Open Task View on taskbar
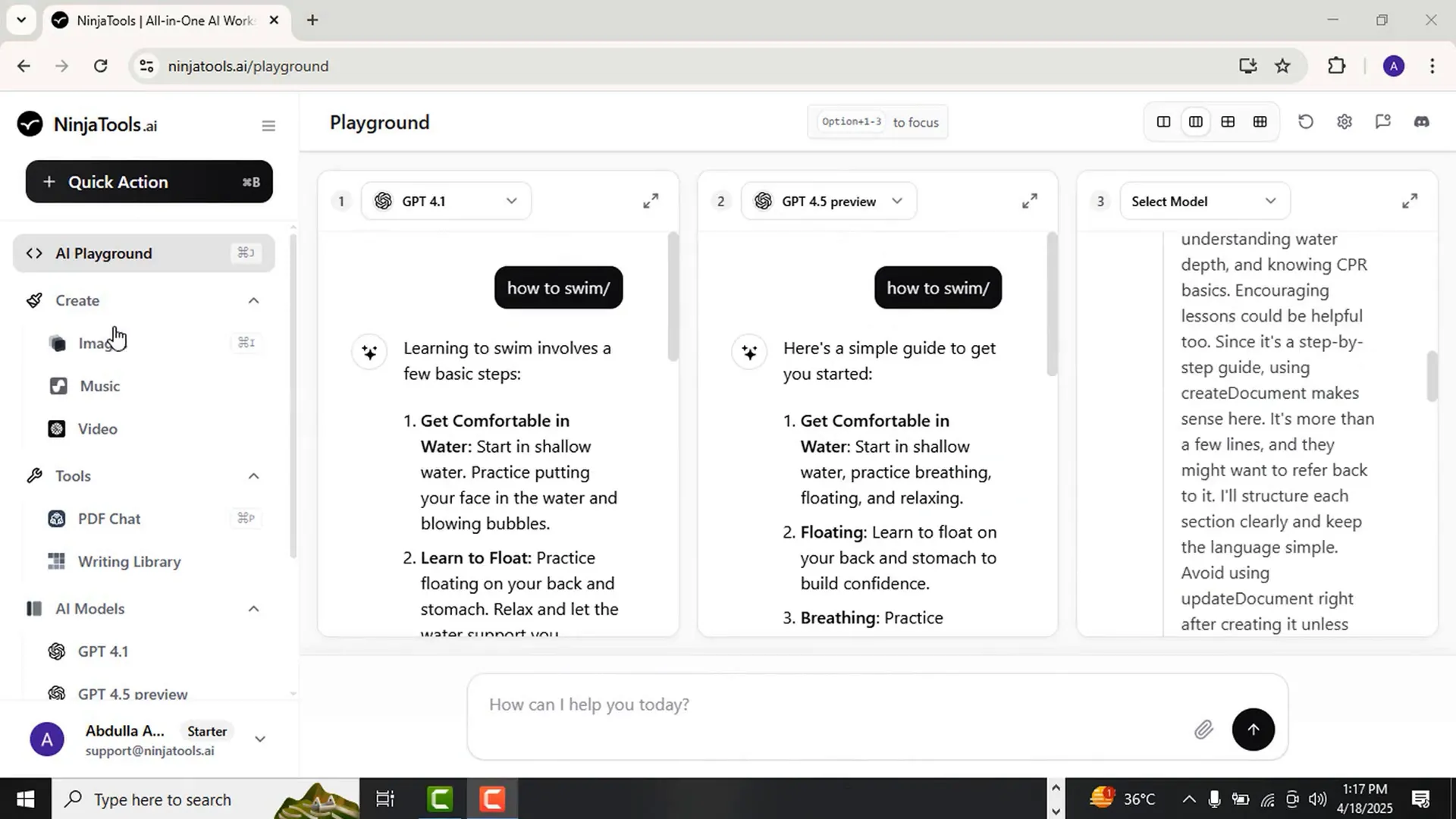Screen dimensions: 1456x819 point(385,799)
